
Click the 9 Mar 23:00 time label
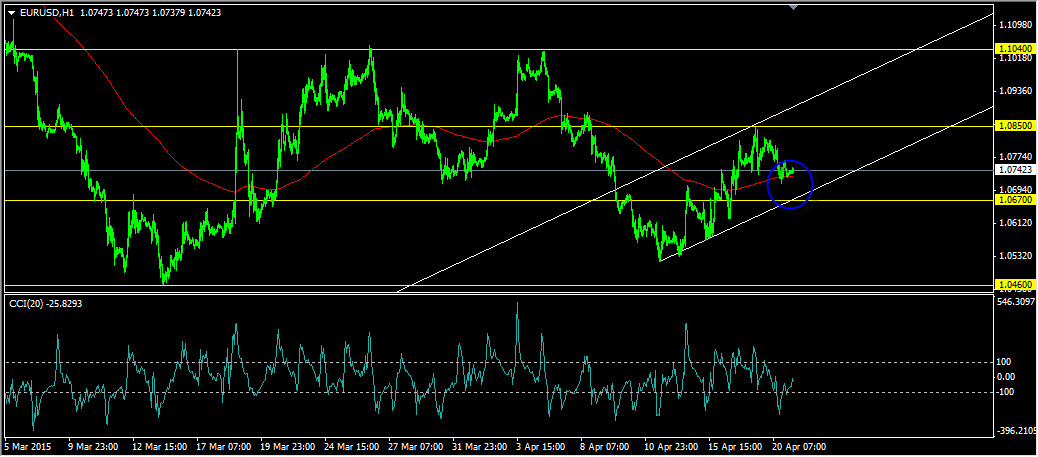coord(93,447)
